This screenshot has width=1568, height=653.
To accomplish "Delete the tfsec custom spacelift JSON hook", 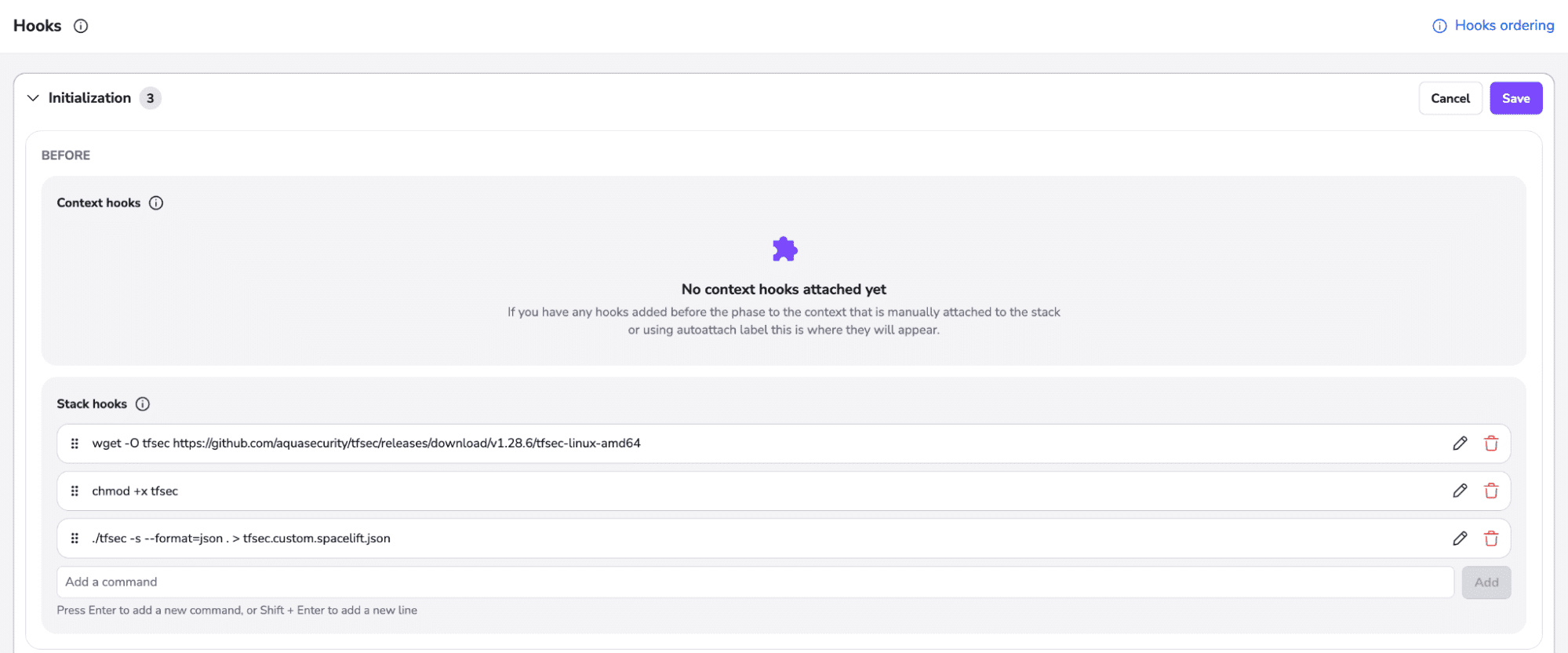I will (1491, 538).
